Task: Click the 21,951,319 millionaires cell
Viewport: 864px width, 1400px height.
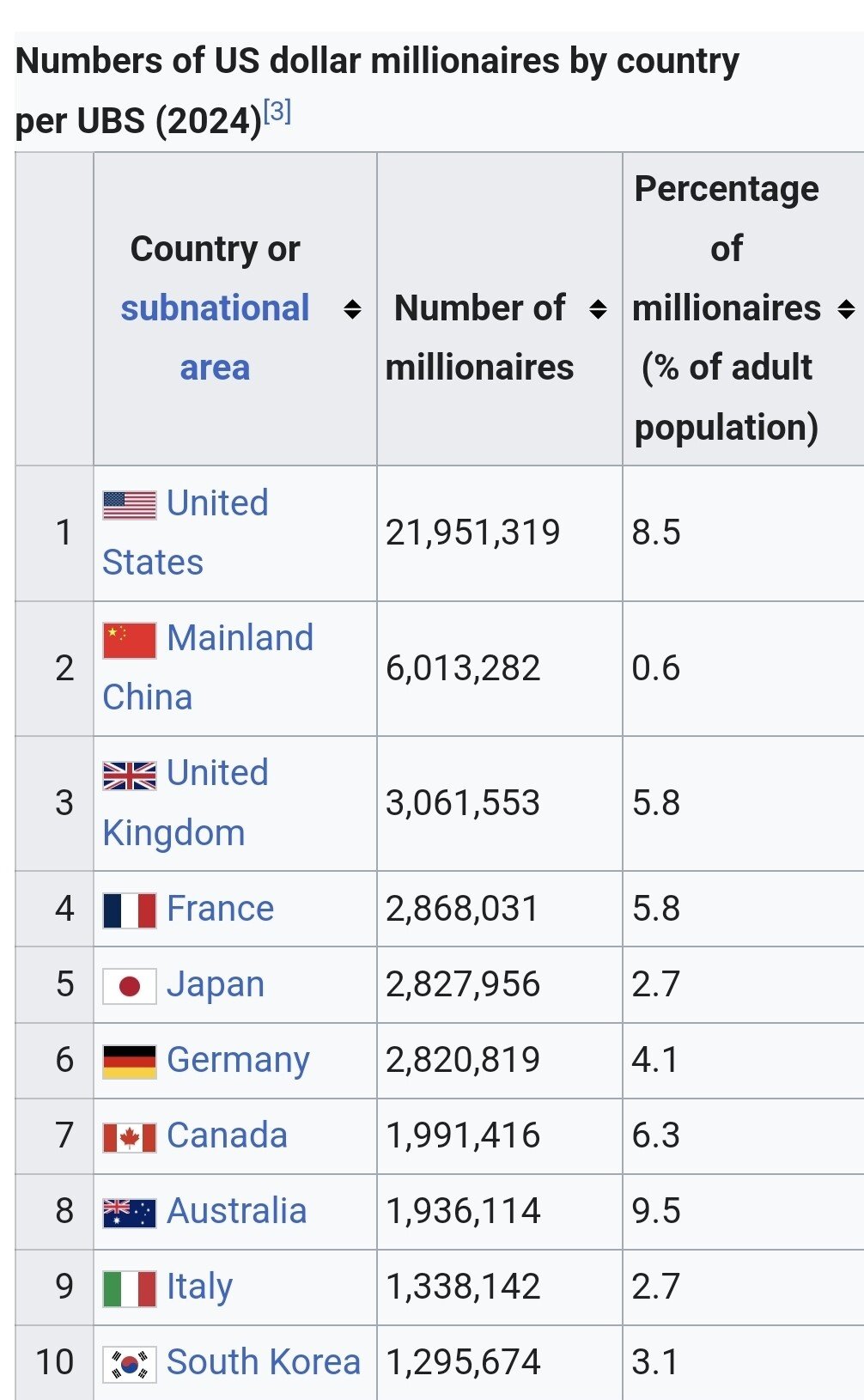Action: pos(472,533)
